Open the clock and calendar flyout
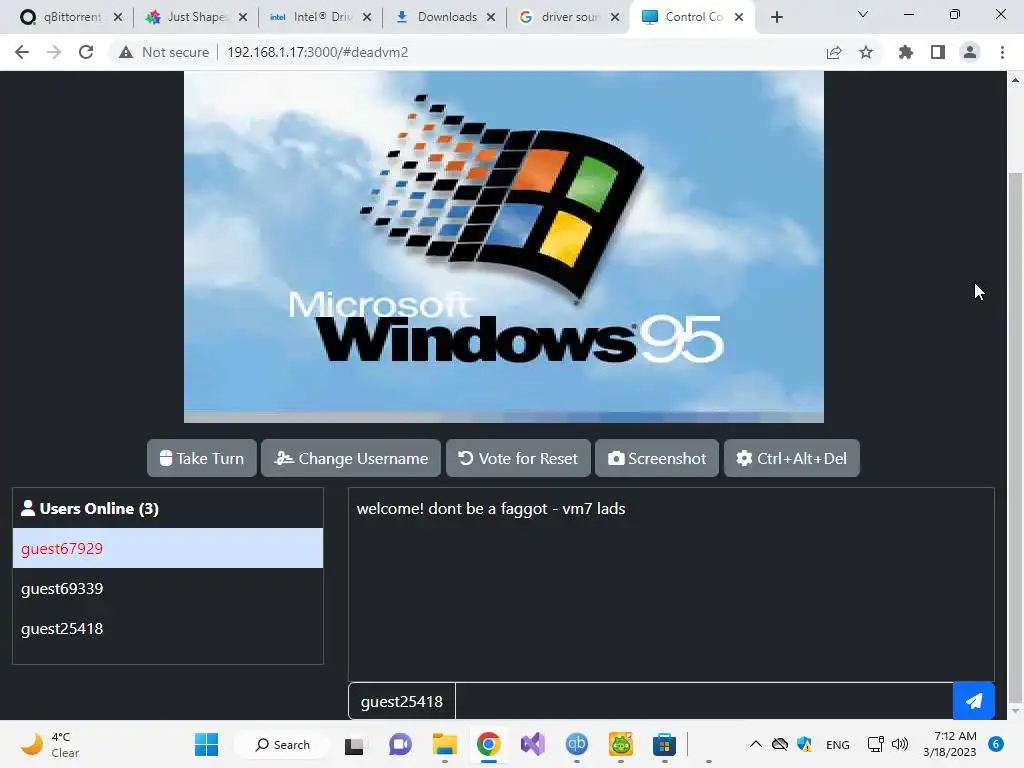This screenshot has width=1024, height=768. (x=950, y=744)
